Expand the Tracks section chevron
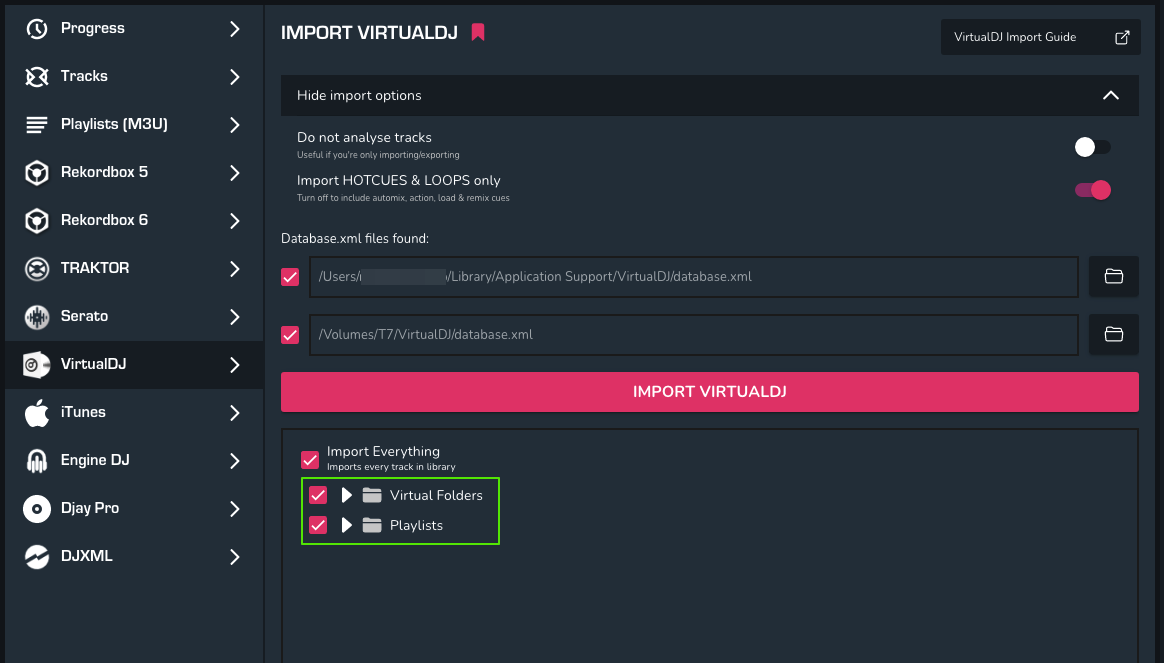This screenshot has height=663, width=1164. [x=235, y=76]
